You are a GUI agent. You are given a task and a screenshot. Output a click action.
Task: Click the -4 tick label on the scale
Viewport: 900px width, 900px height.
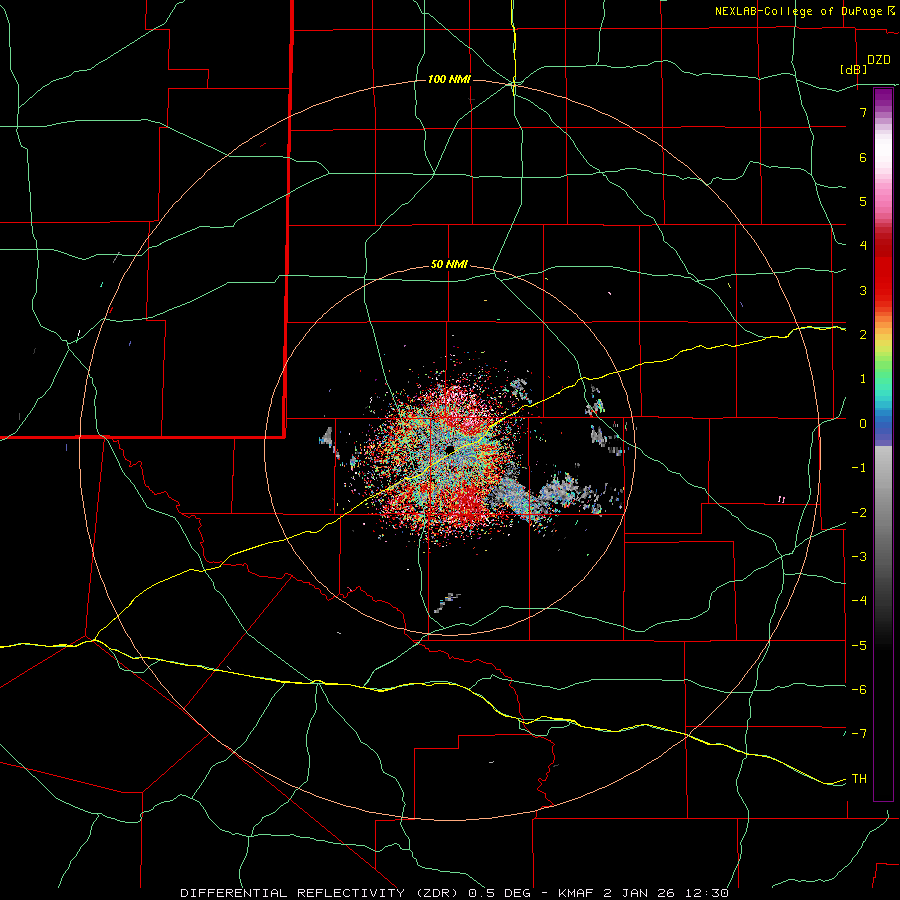point(859,600)
